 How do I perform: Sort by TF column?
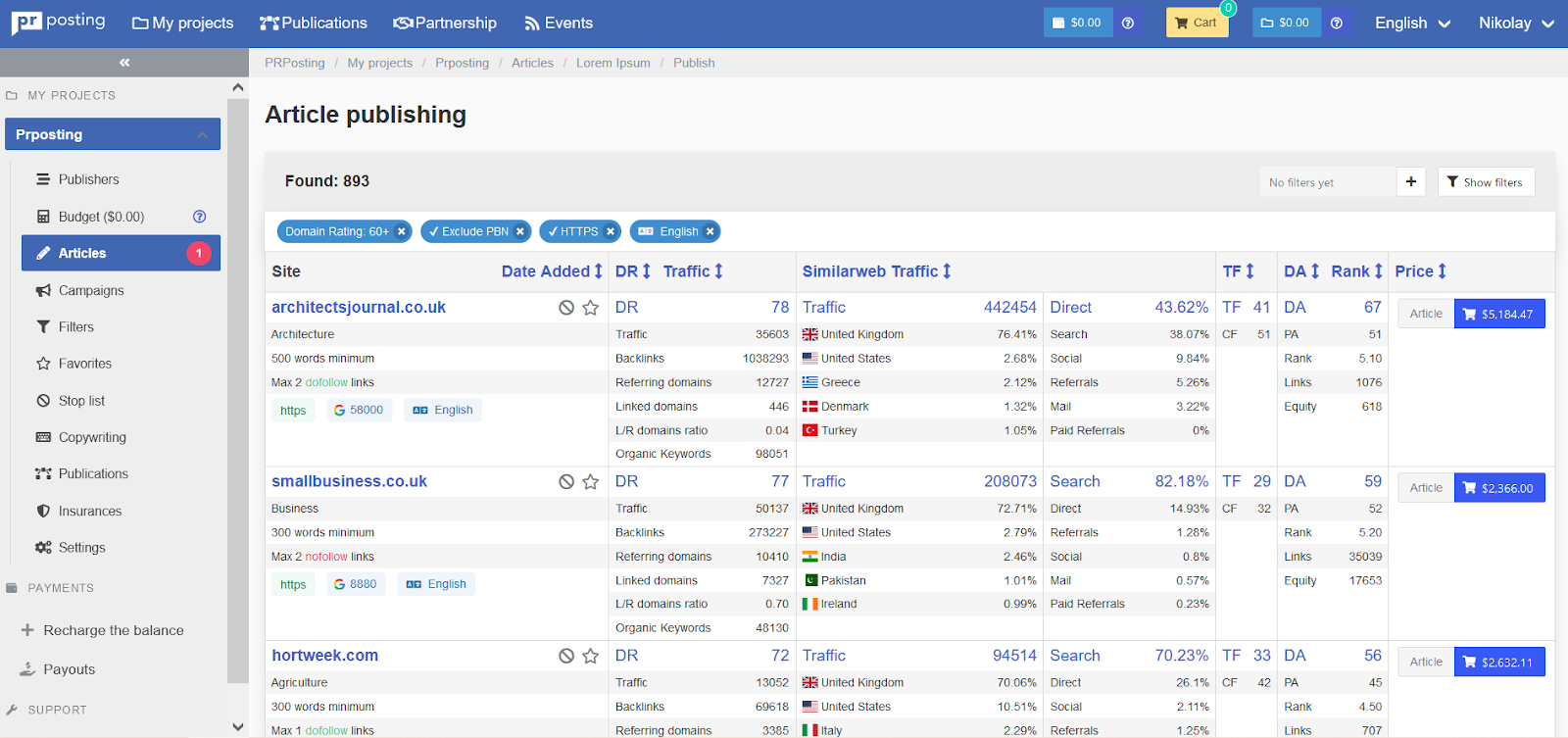point(1239,271)
